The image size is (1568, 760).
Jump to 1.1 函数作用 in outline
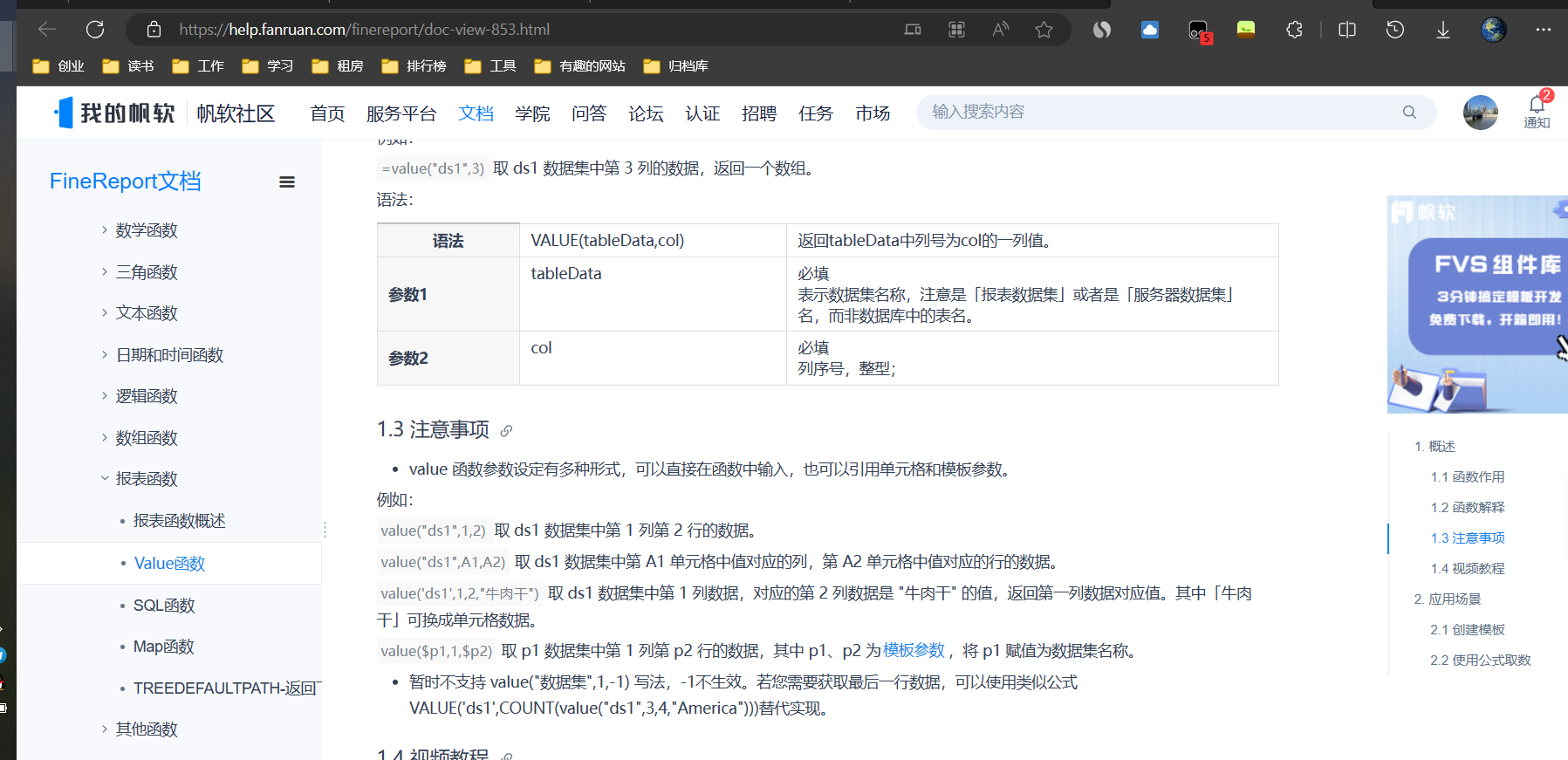coord(1468,477)
